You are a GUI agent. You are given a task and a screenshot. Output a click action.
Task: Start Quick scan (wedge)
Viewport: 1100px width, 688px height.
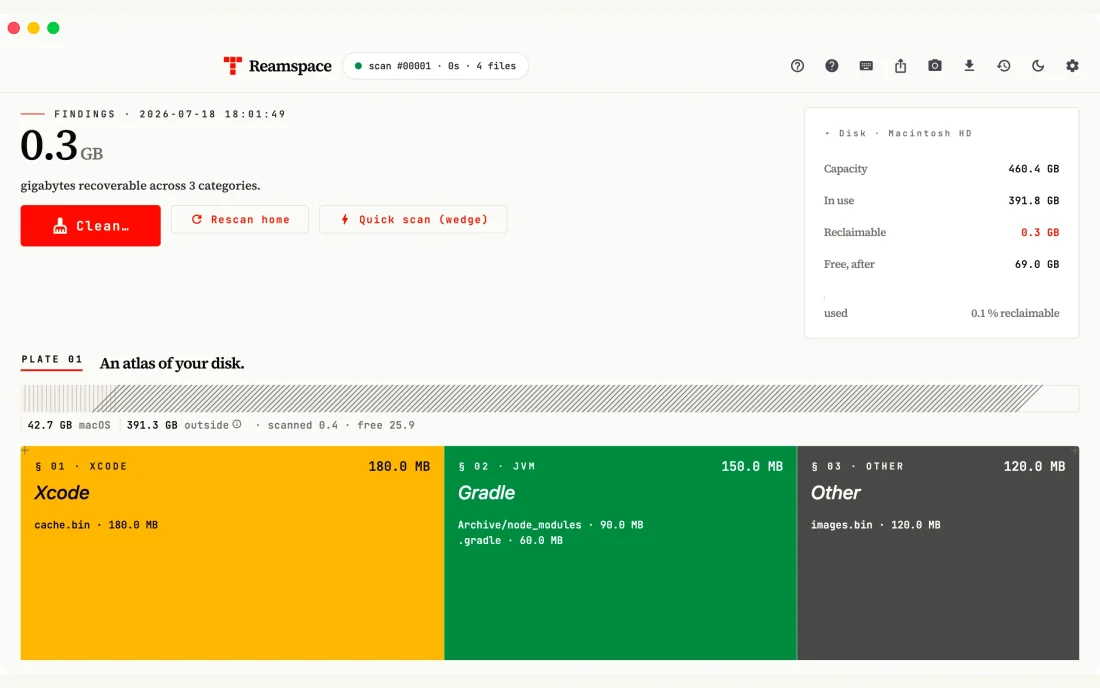pyautogui.click(x=413, y=220)
